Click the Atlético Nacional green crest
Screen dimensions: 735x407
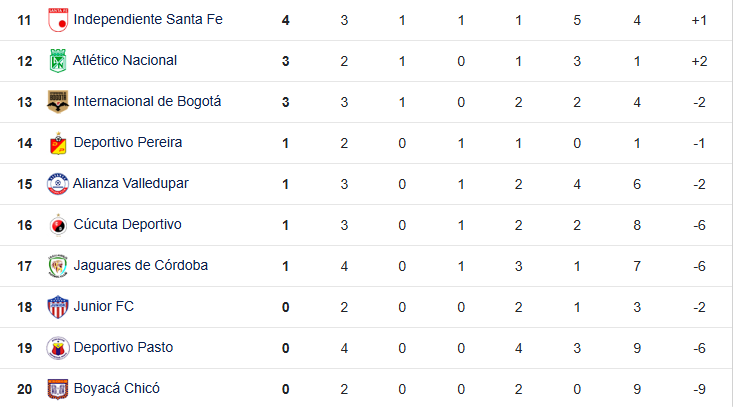click(58, 61)
